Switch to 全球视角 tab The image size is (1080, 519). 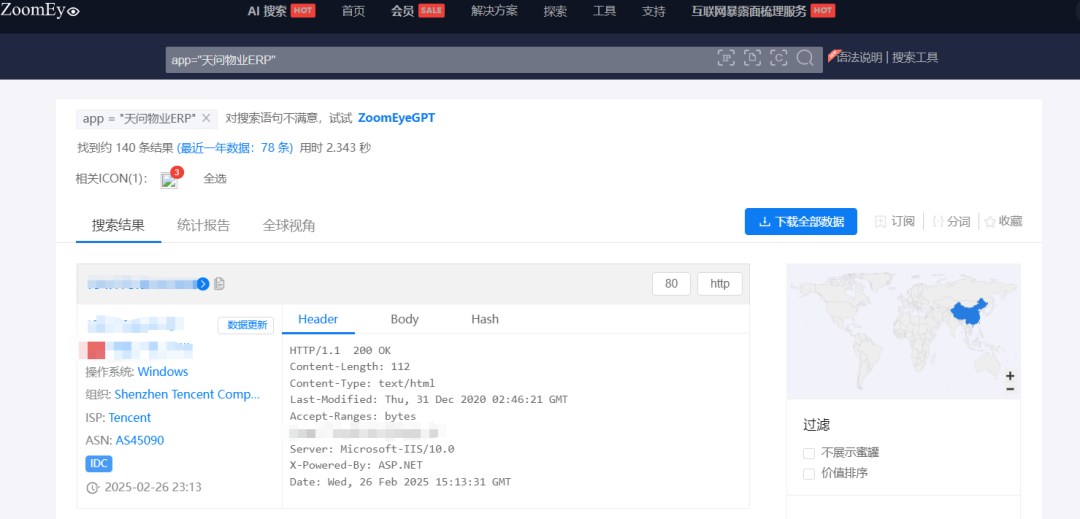tap(289, 226)
